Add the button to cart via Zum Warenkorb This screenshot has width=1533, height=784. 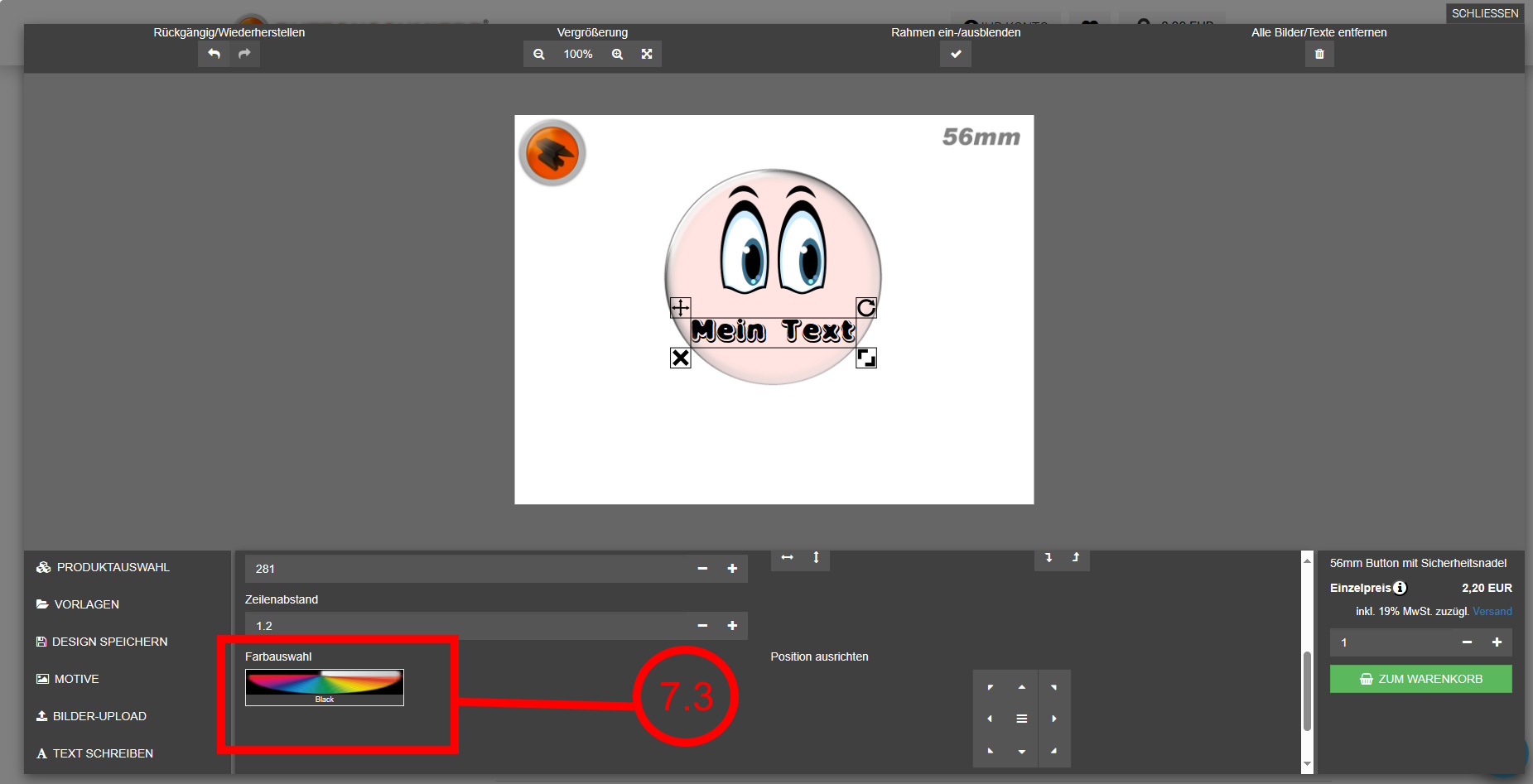pos(1421,679)
